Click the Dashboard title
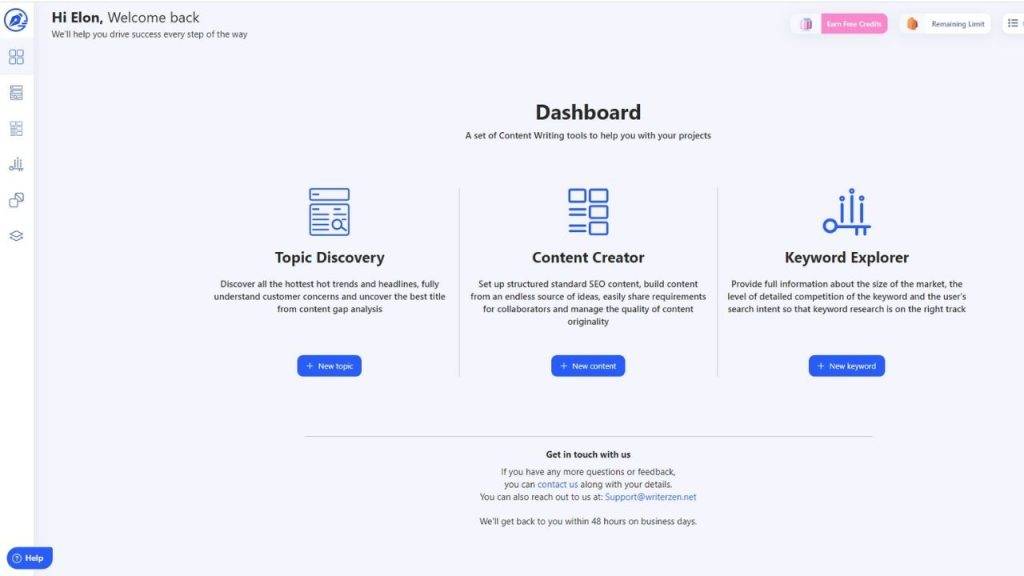Viewport: 1024px width, 576px height. [588, 112]
